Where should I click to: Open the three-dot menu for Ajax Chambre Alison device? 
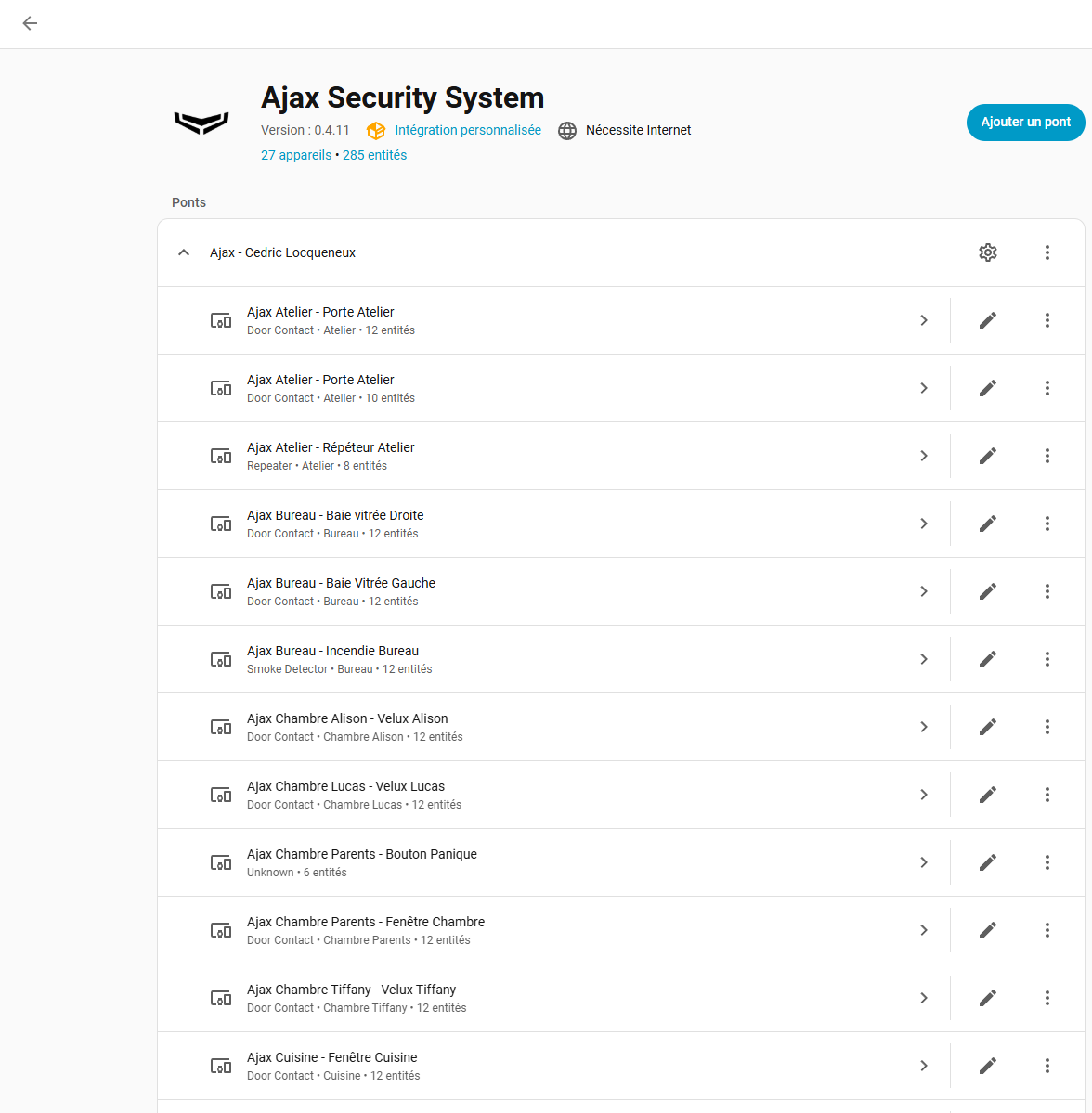[1046, 726]
